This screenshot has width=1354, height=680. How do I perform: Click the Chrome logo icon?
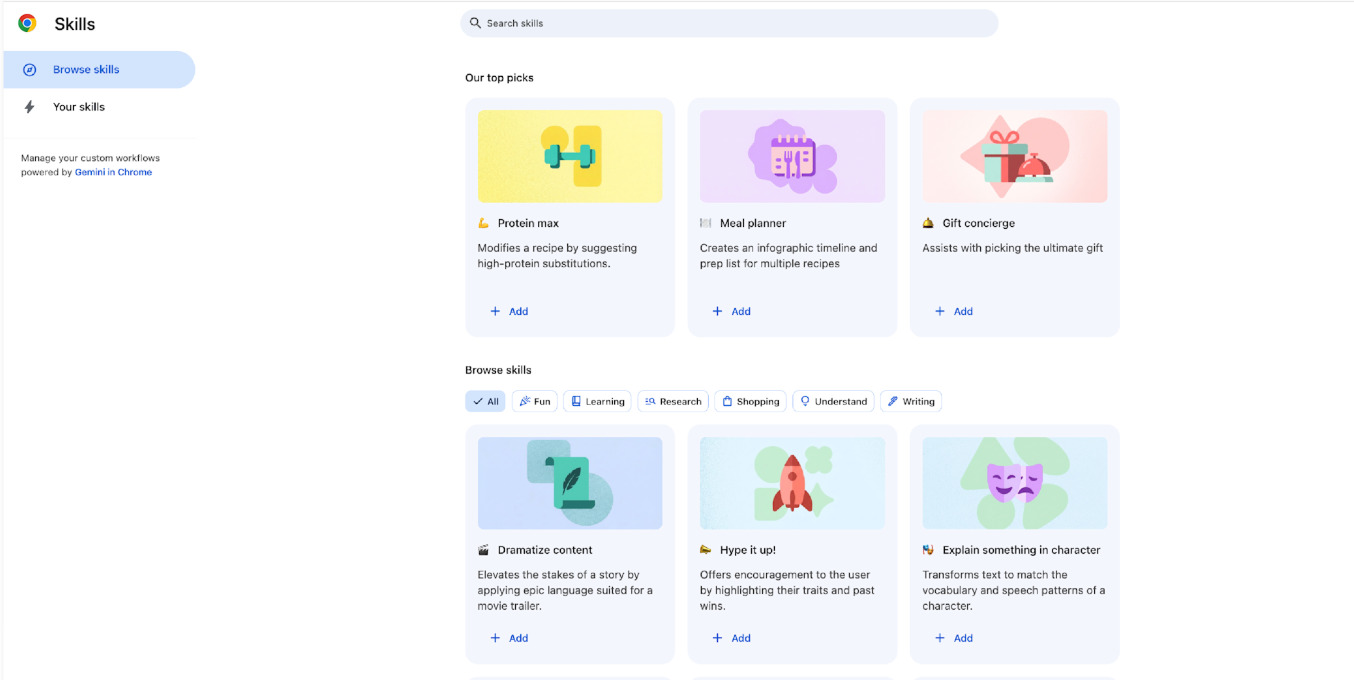point(27,23)
